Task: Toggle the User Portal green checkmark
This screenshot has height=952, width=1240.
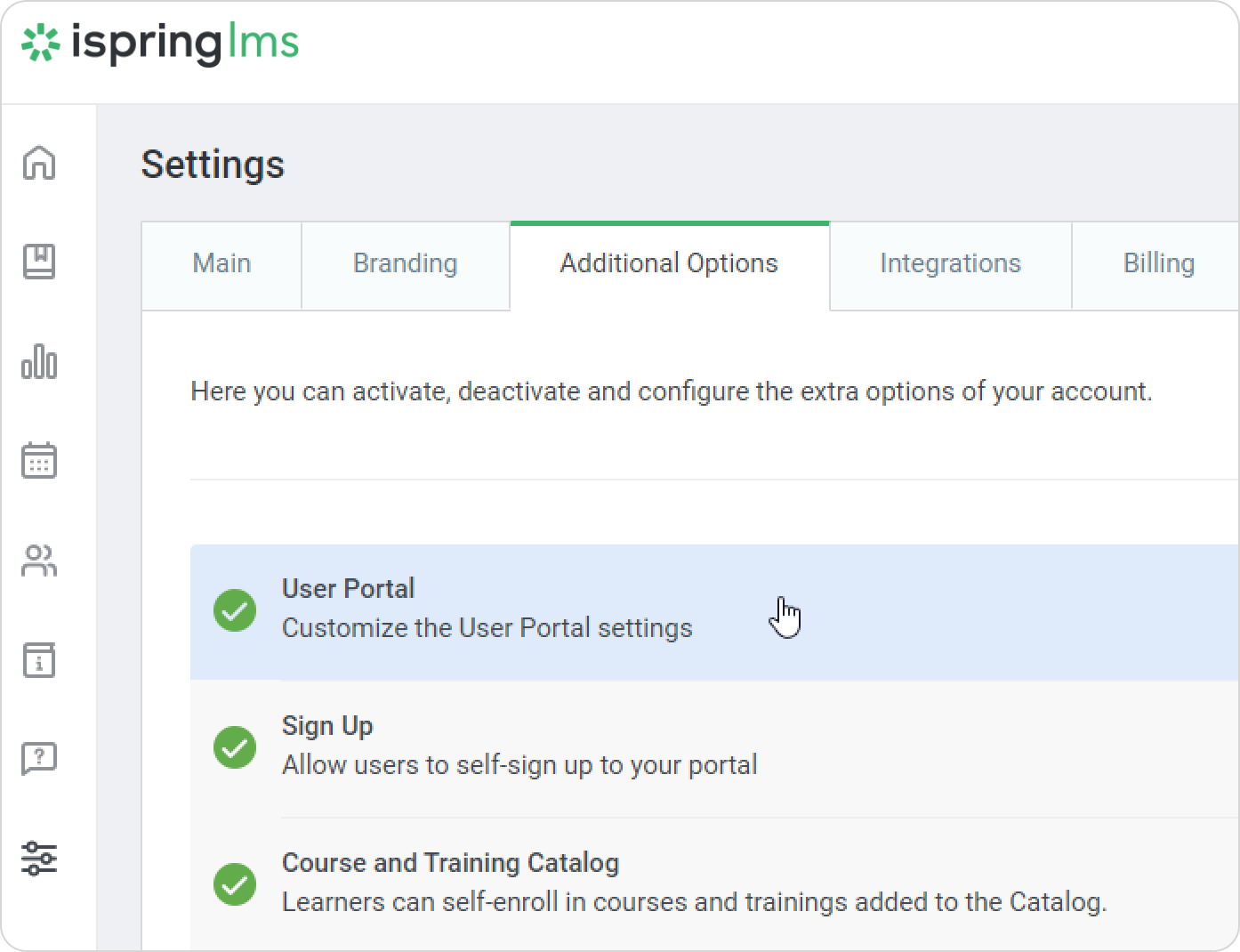Action: click(x=235, y=610)
